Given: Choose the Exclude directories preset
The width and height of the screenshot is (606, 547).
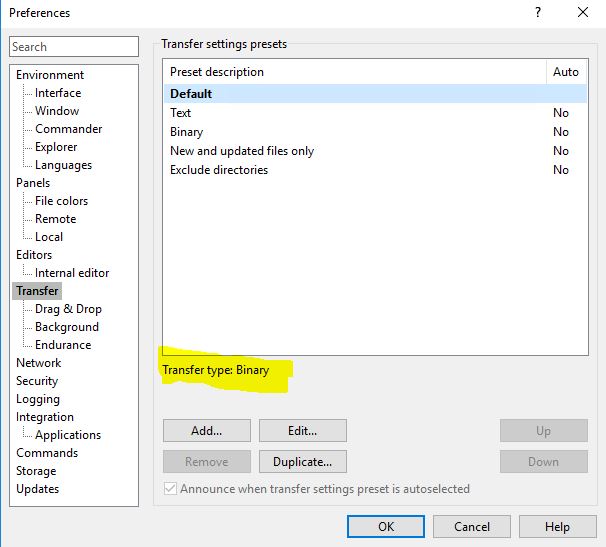Looking at the screenshot, I should click(x=219, y=170).
